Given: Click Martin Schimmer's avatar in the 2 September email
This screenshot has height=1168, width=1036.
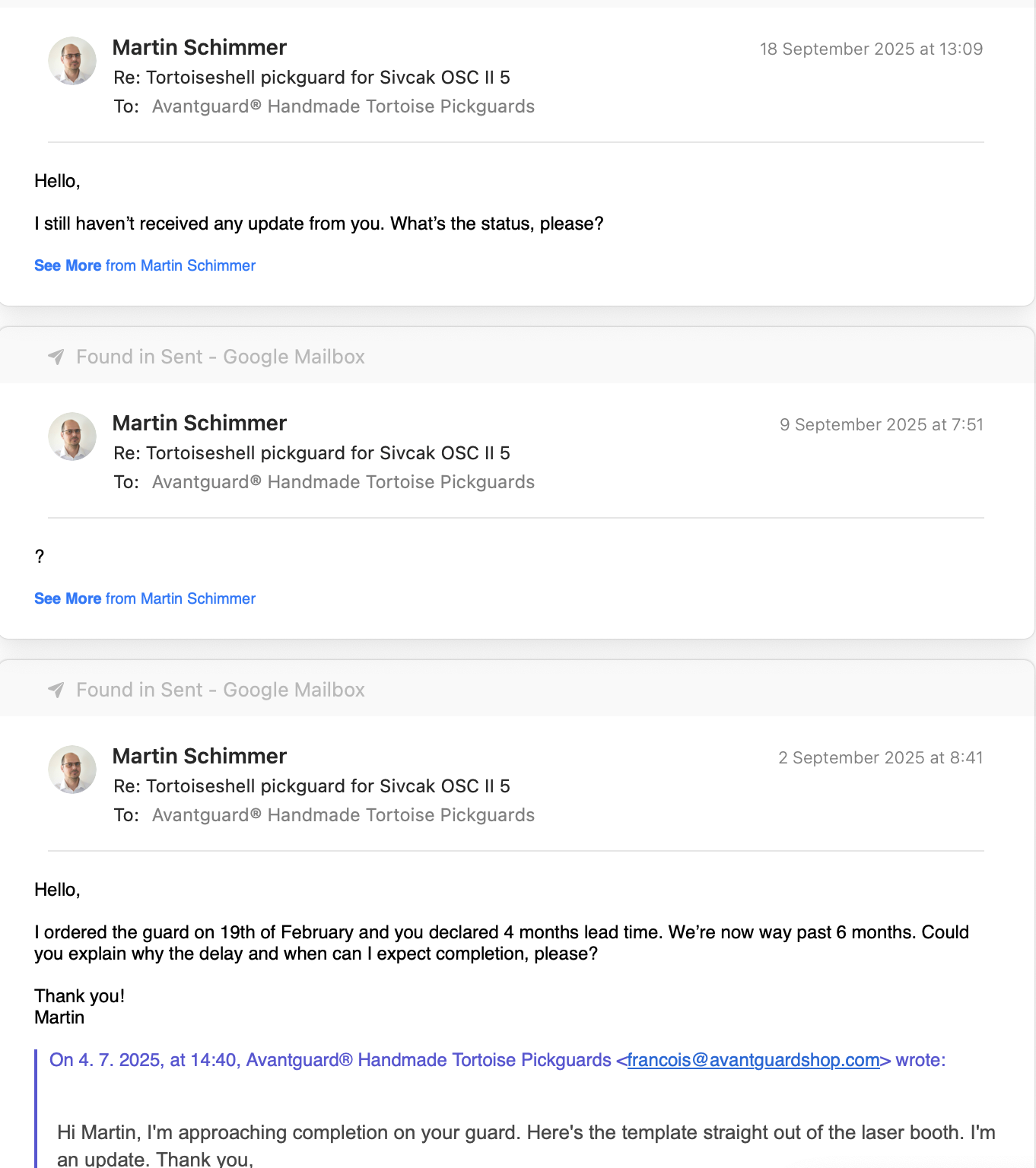Looking at the screenshot, I should pos(72,770).
